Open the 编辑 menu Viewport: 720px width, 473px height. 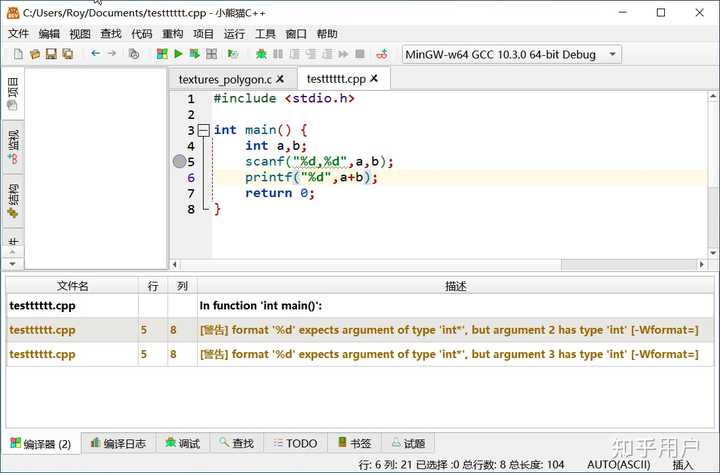[49, 34]
